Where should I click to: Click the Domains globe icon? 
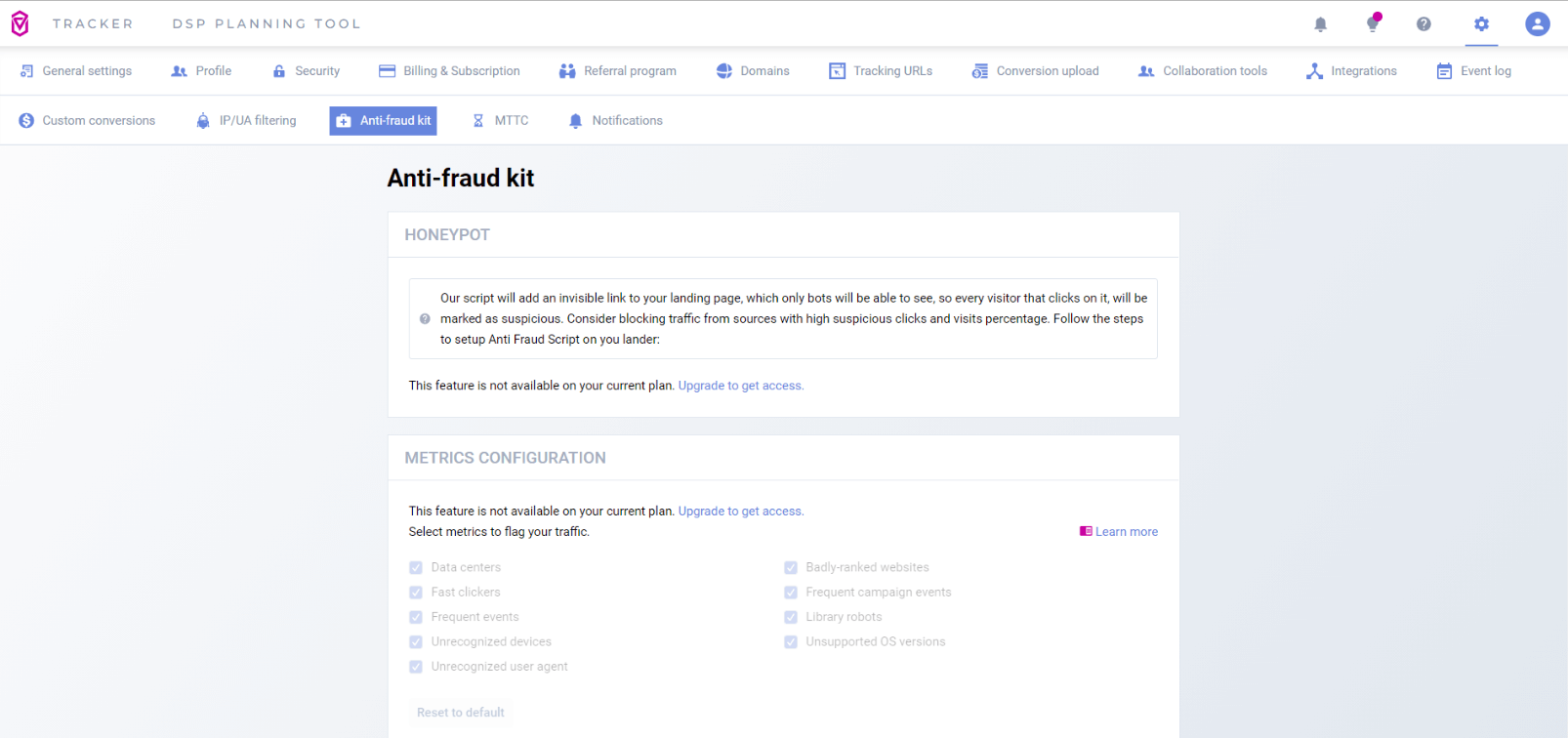[724, 71]
